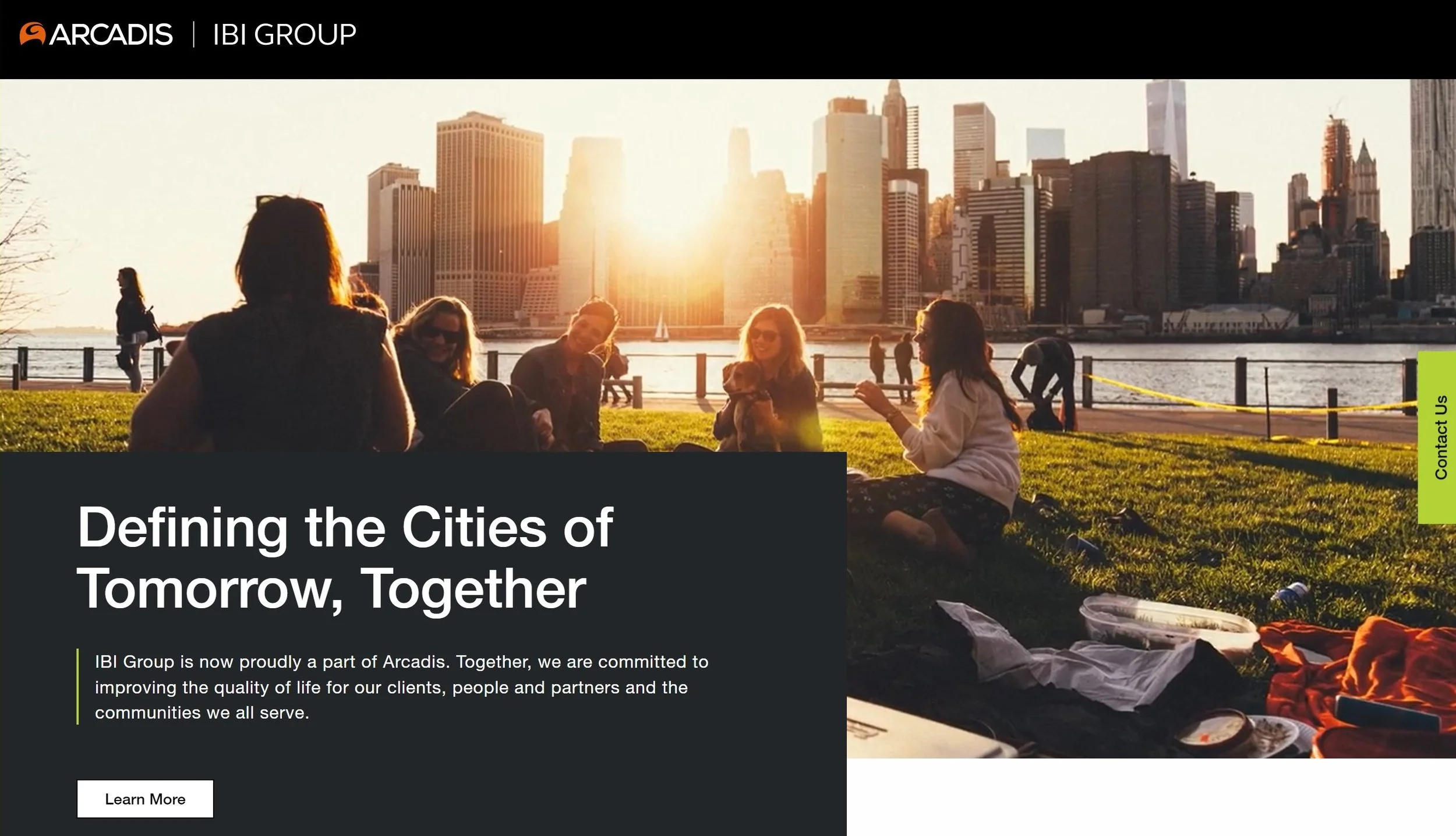Click the green accent bar beside the paragraph
The width and height of the screenshot is (1456, 836).
click(x=77, y=686)
